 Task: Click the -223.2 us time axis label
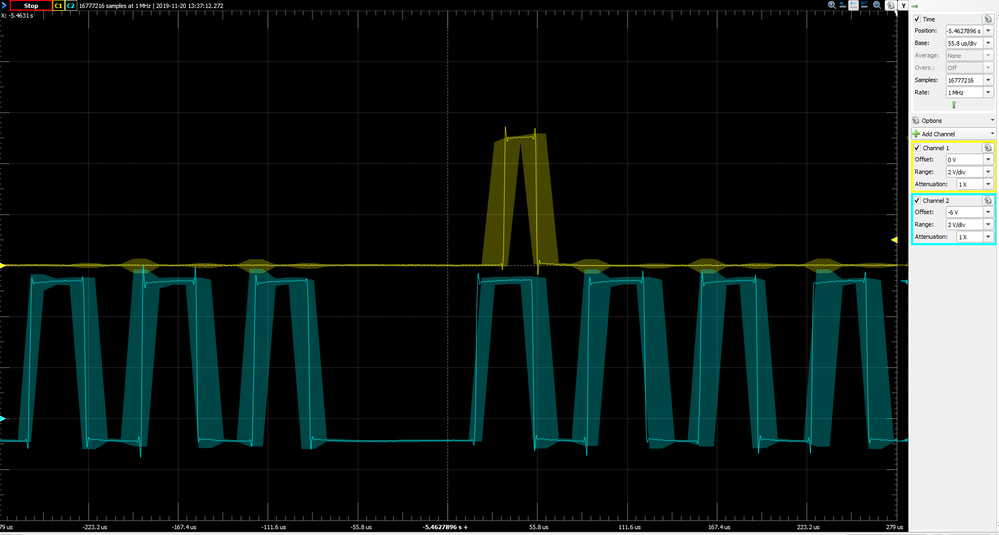coord(95,527)
